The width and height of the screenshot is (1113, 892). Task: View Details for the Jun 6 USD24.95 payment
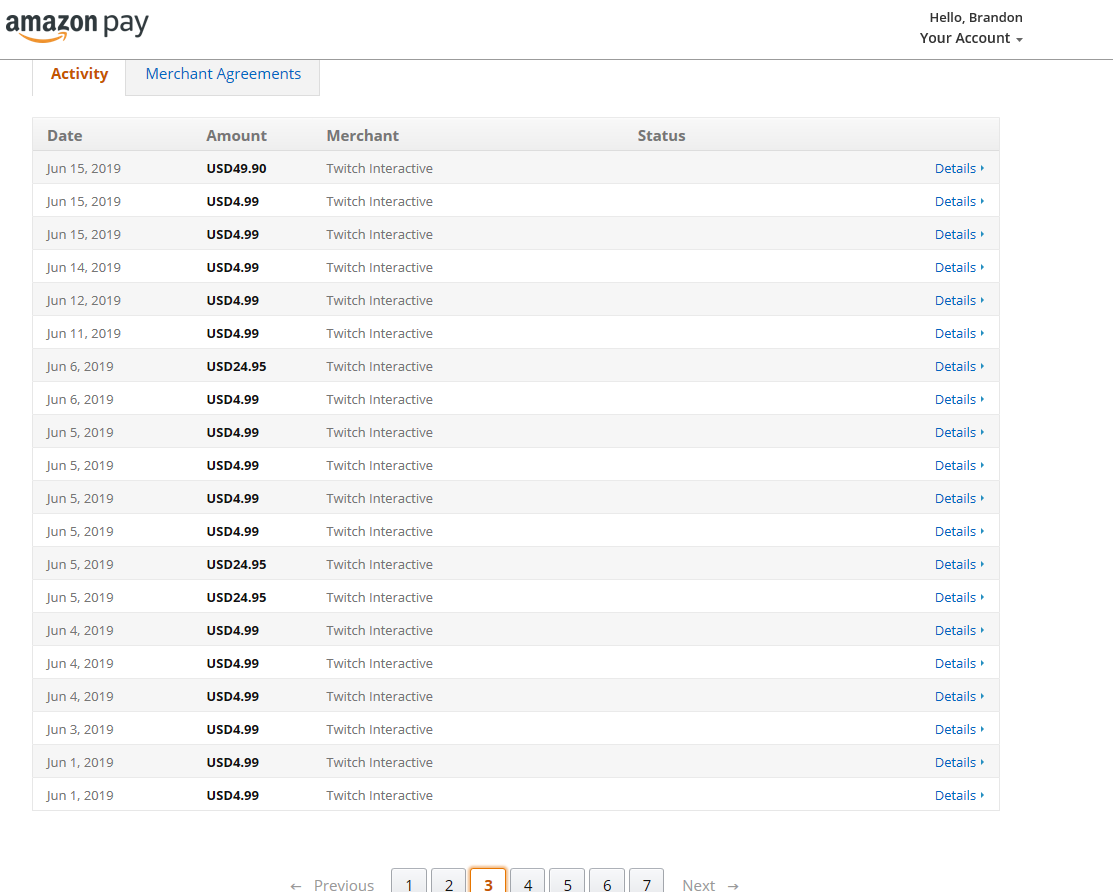959,366
